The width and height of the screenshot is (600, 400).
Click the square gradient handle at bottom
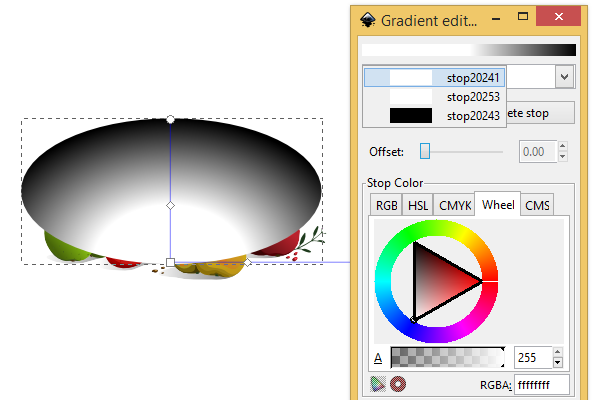click(170, 263)
